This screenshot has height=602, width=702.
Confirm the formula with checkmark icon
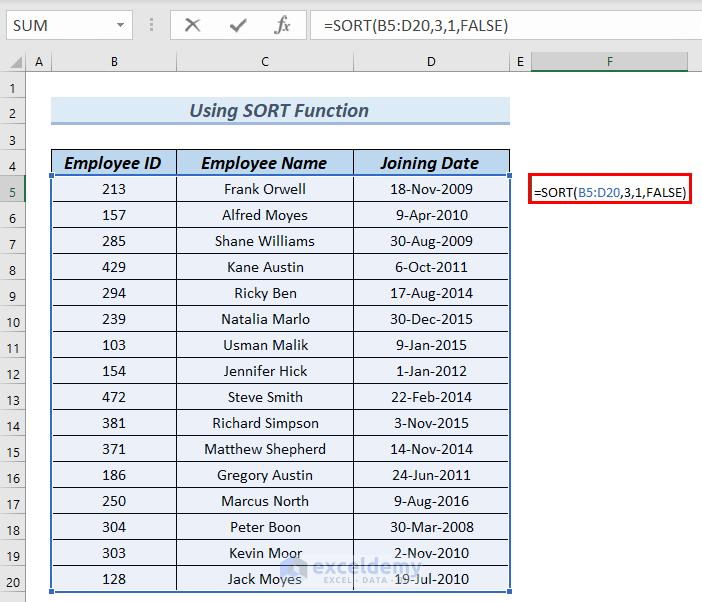pyautogui.click(x=238, y=25)
